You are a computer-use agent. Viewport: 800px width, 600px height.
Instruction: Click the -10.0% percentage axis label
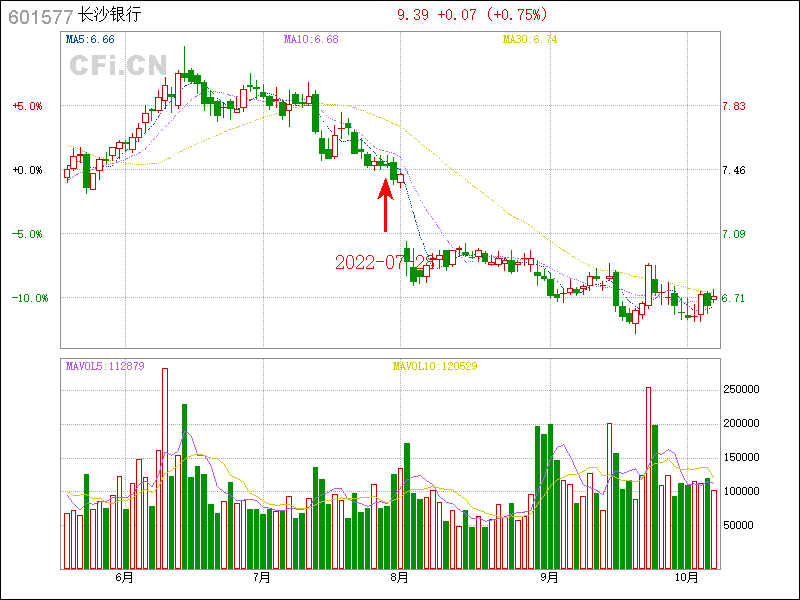(x=26, y=298)
